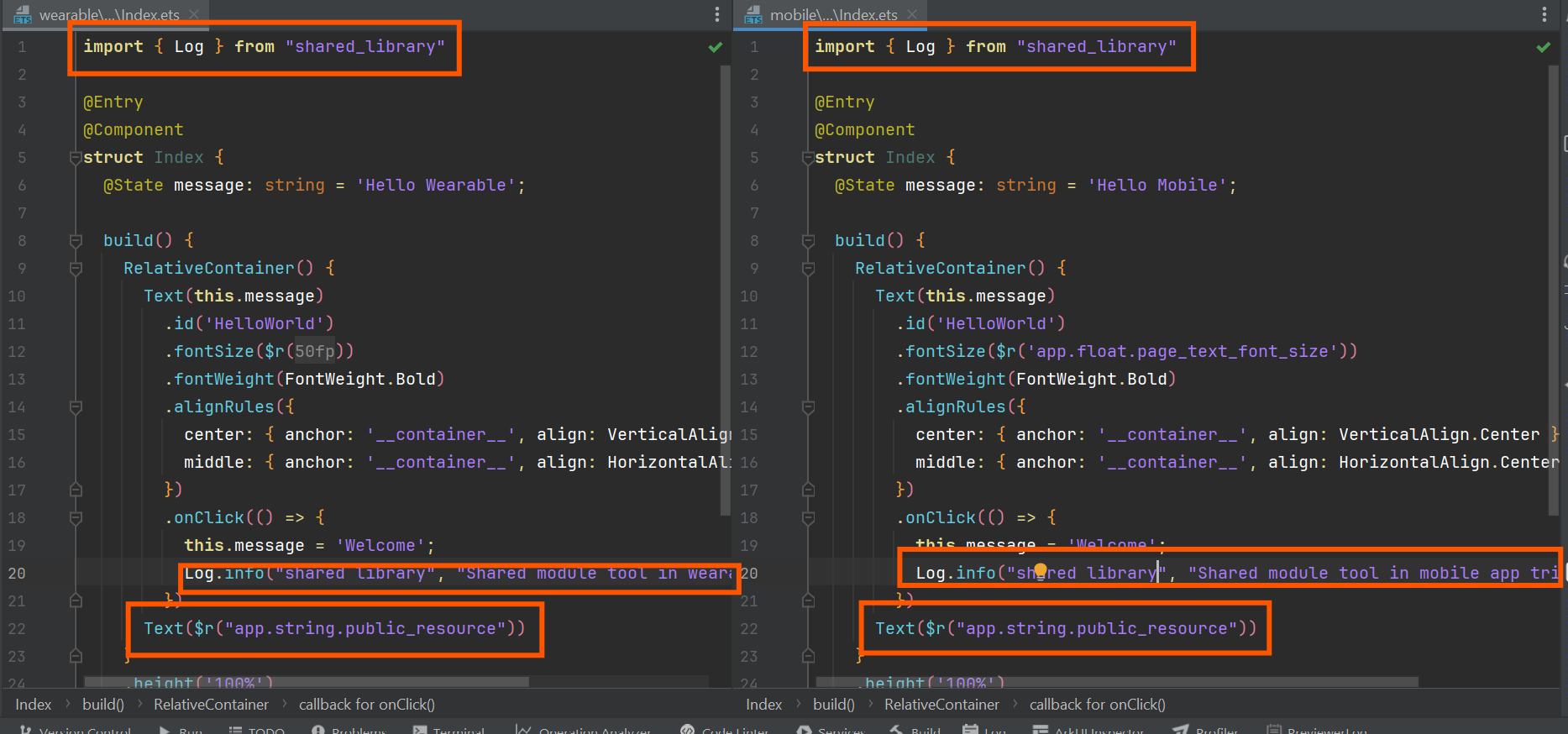Collapse the RelativeContainer block in the wearable editor
Screen dimensions: 1568x734
coord(76,269)
